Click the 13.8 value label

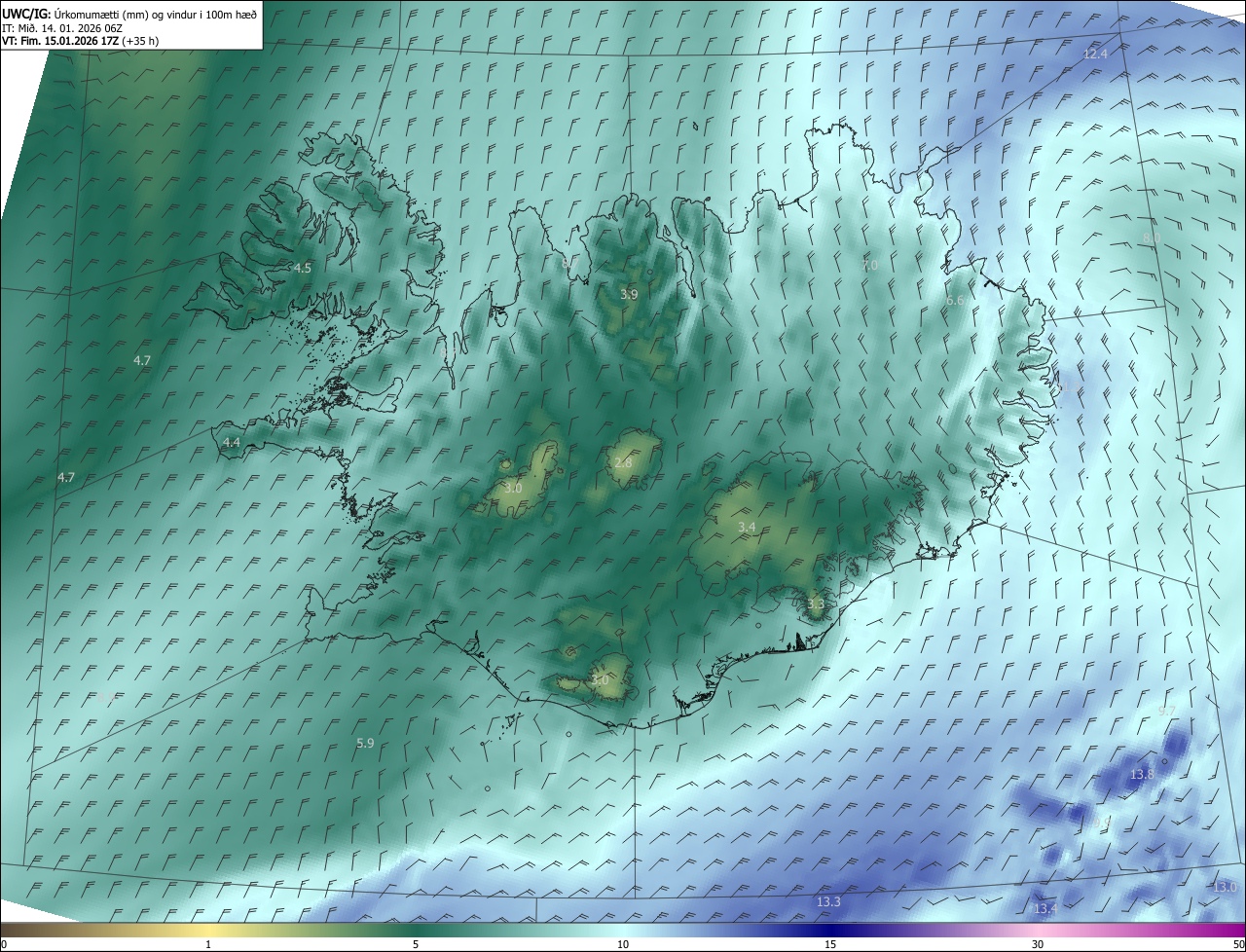[x=1142, y=774]
